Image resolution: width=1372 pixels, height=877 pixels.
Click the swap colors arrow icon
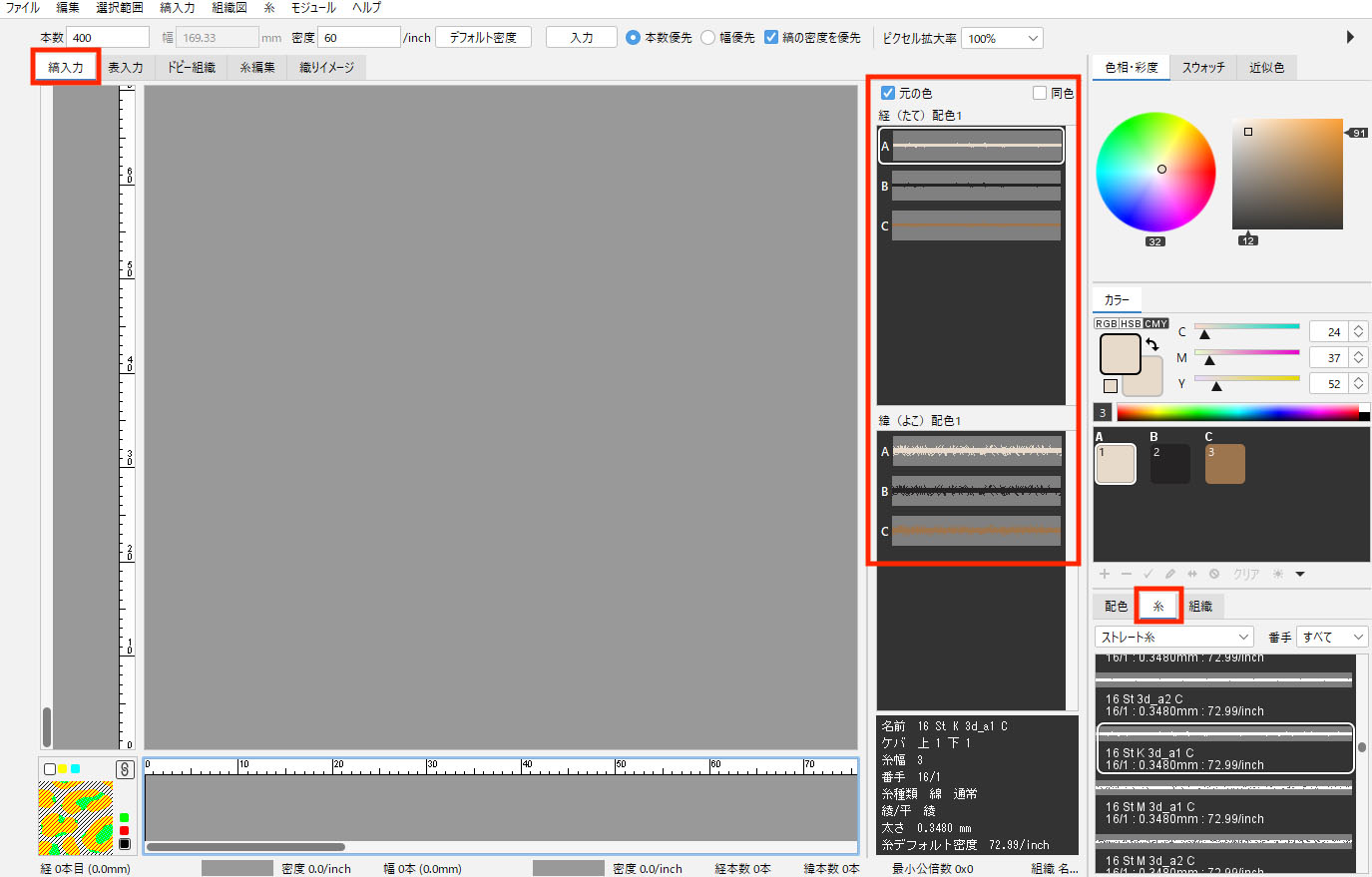tap(1152, 344)
